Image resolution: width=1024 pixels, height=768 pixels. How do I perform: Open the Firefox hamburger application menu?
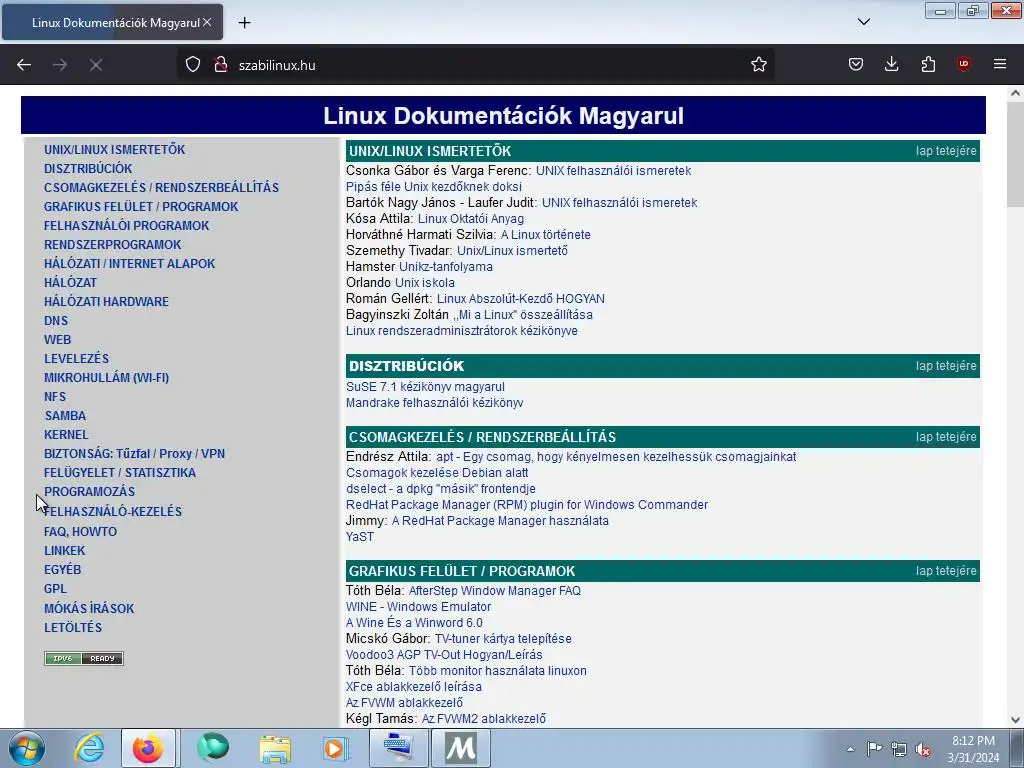click(999, 65)
